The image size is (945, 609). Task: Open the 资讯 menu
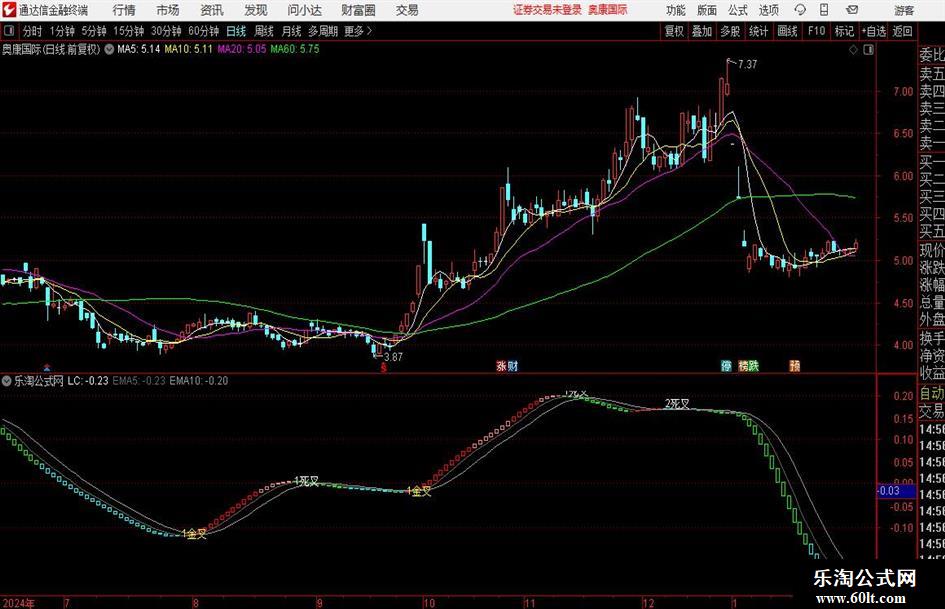coord(212,10)
